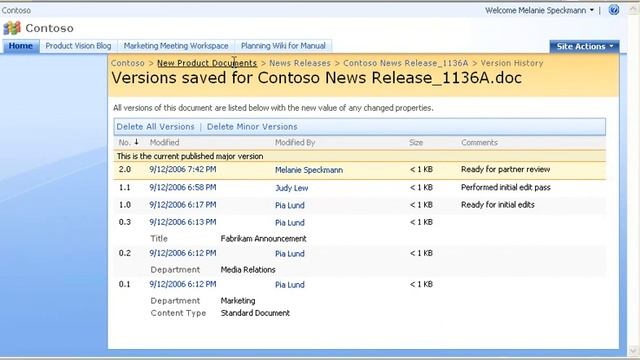Switch to the Marketing Meeting Workspace tab
The width and height of the screenshot is (640, 360).
tap(176, 46)
